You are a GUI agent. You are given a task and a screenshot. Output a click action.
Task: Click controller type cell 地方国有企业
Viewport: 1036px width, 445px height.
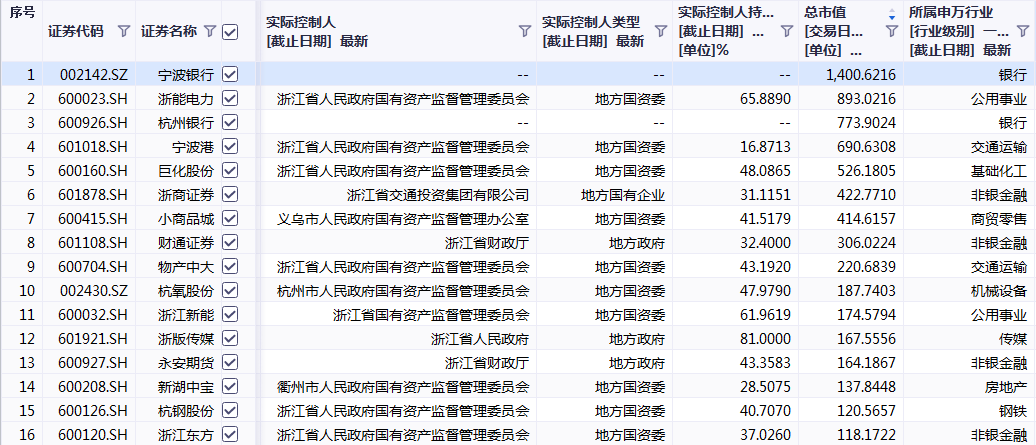(623, 195)
